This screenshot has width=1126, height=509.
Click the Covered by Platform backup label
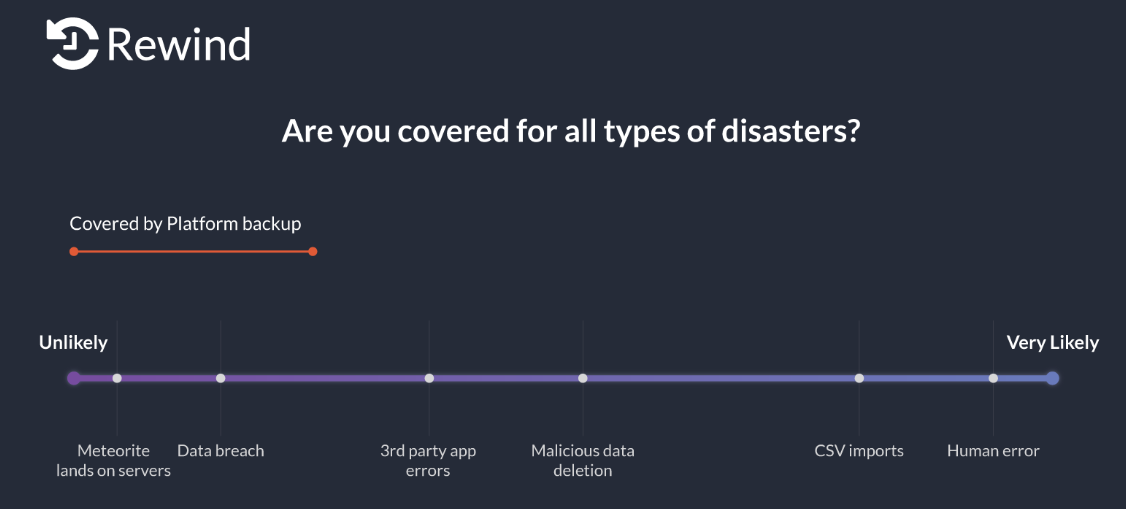[x=185, y=224]
